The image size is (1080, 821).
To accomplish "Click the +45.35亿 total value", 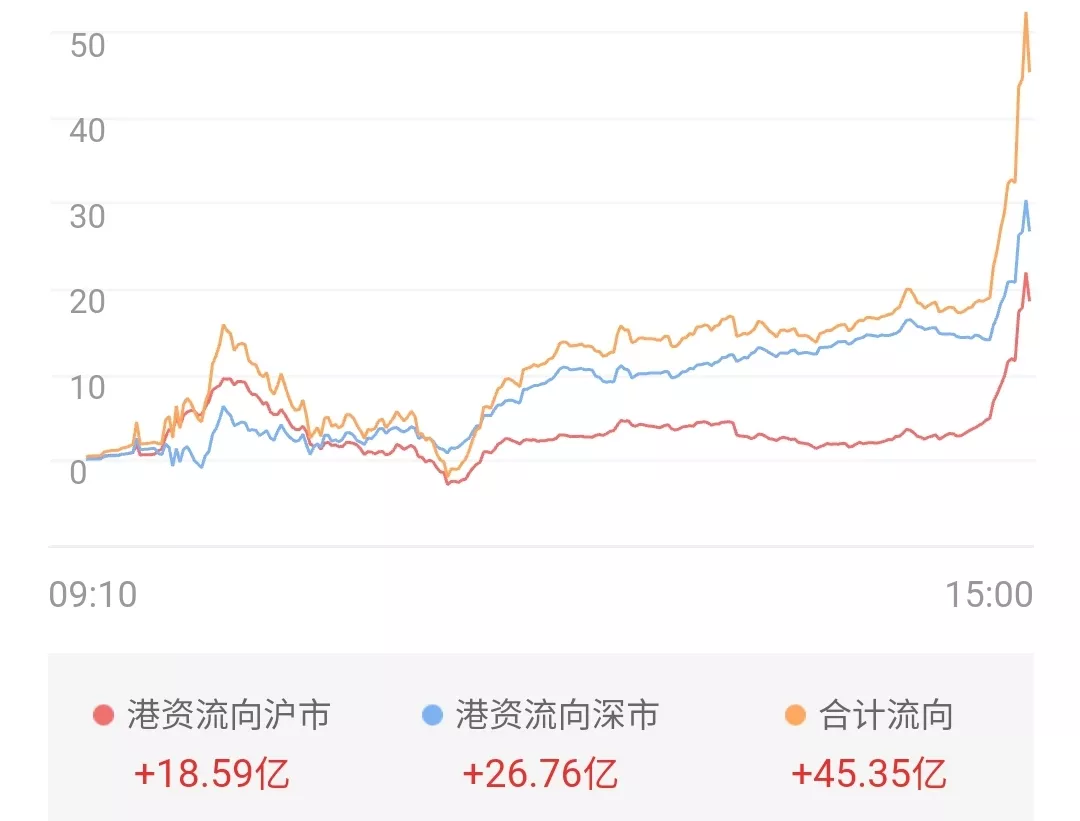I will click(869, 773).
